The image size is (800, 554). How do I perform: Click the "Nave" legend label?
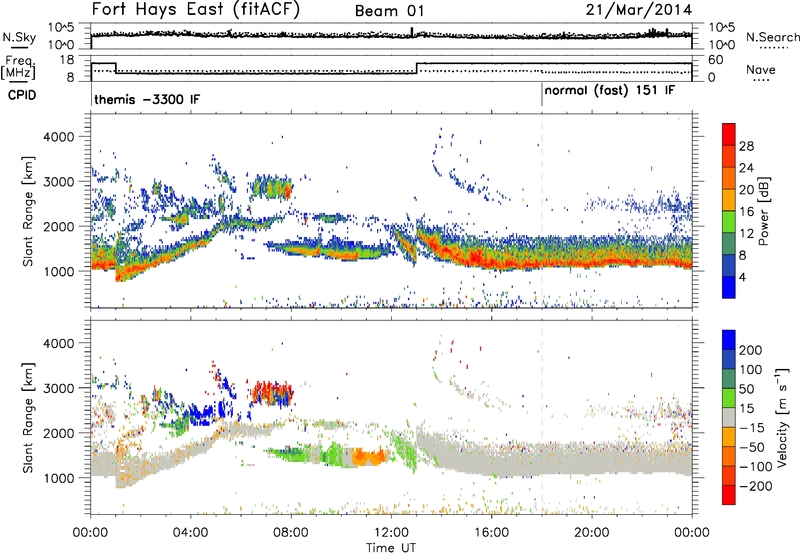761,69
